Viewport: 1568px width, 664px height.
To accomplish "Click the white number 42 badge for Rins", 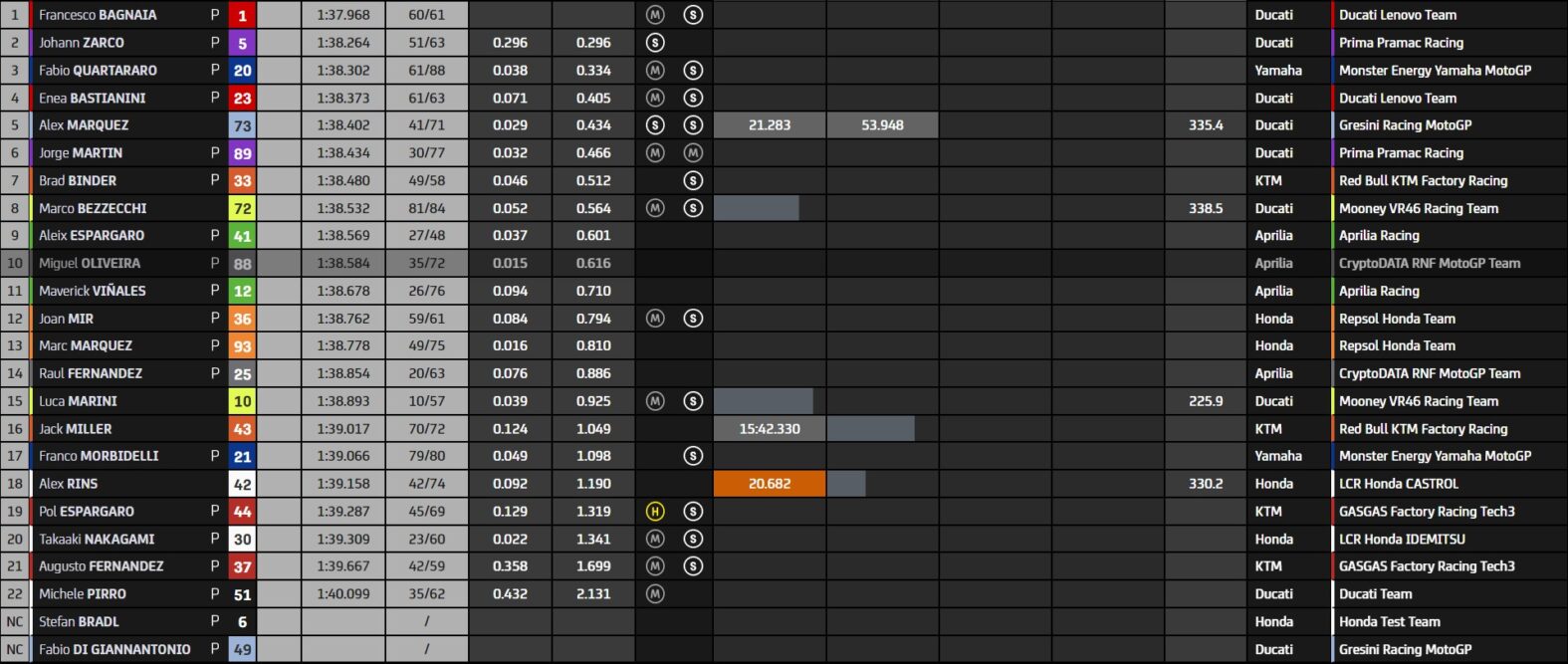I will click(x=242, y=484).
